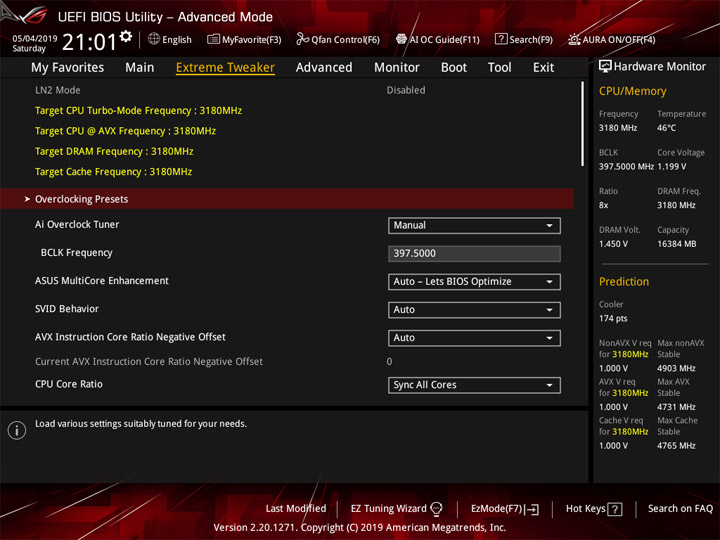This screenshot has width=720, height=540.
Task: Expand Overclocking Presets submenu
Action: [287, 199]
